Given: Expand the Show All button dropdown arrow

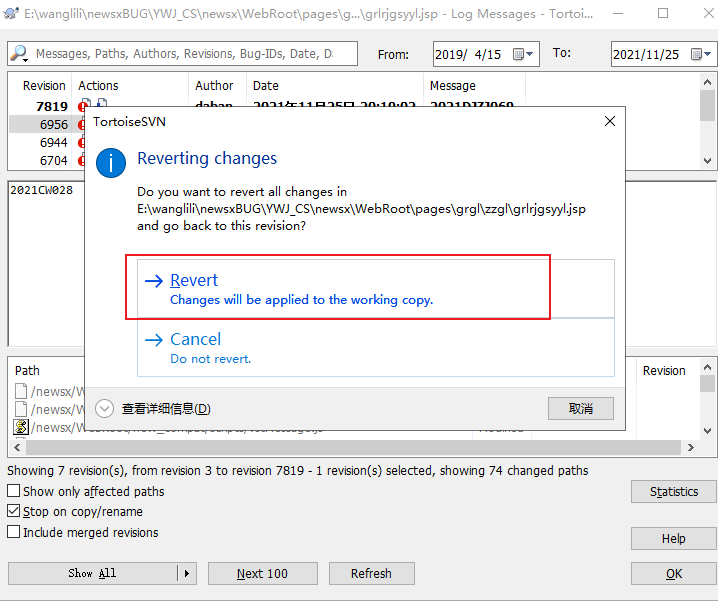Looking at the screenshot, I should pos(186,573).
